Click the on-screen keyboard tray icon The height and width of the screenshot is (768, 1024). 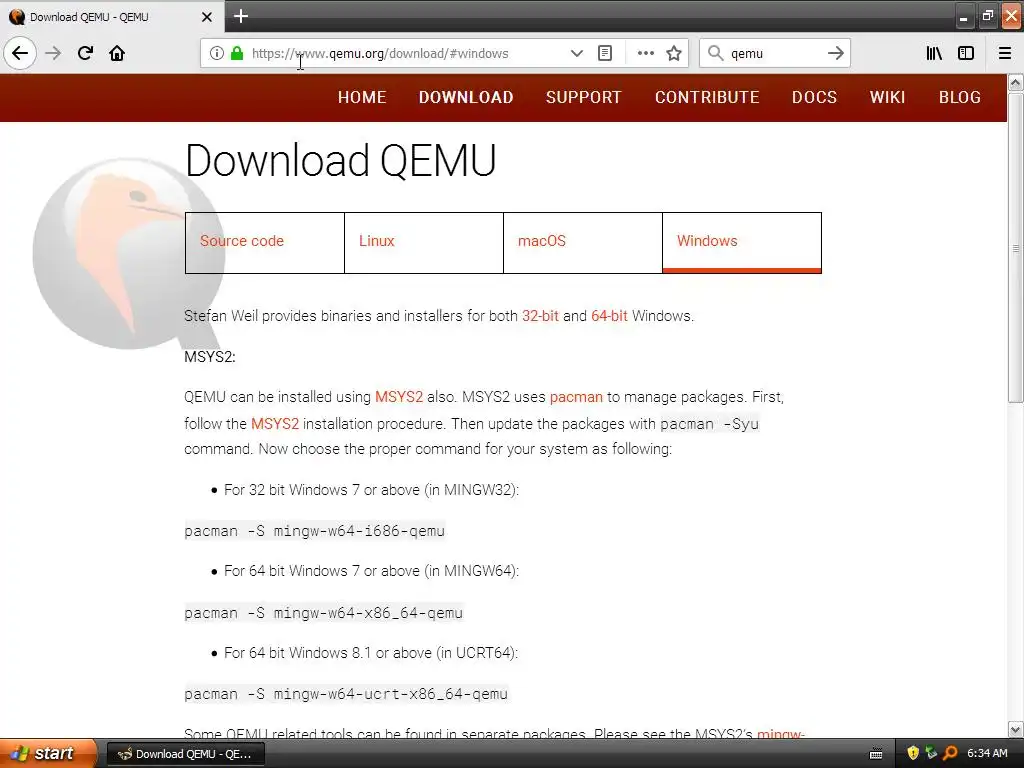(x=876, y=754)
